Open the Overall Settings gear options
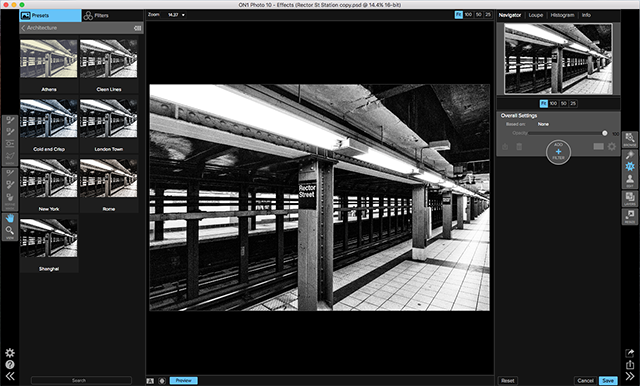 (x=611, y=146)
